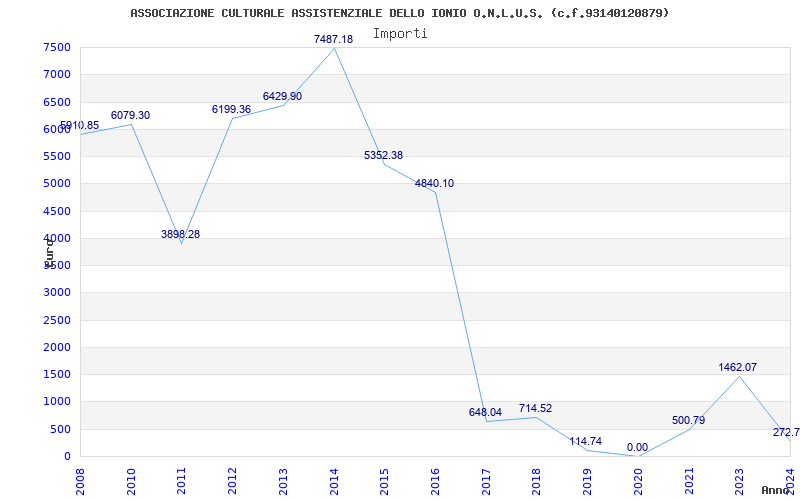
Task: Click the 1500 y-axis tick label
Action: pyautogui.click(x=57, y=374)
